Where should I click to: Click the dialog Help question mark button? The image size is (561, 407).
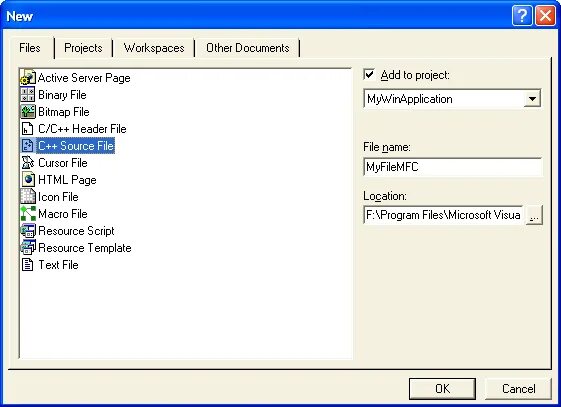[x=522, y=16]
